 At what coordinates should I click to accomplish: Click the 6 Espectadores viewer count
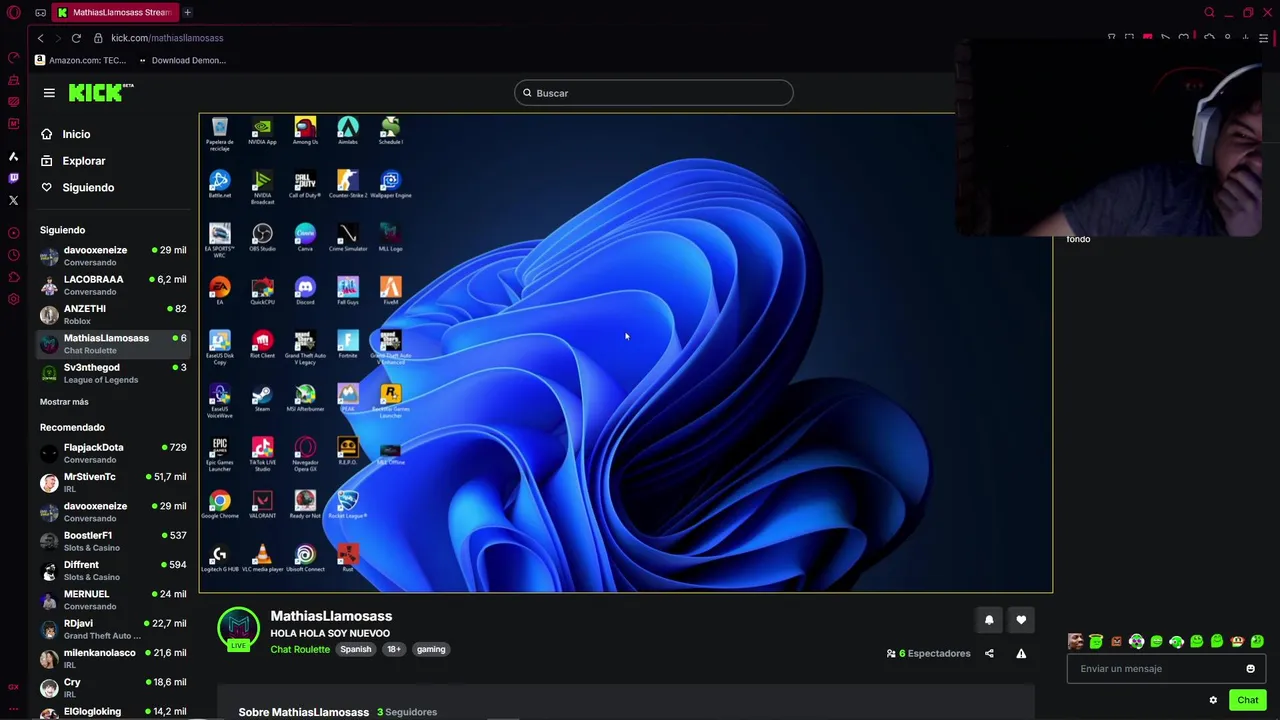929,654
